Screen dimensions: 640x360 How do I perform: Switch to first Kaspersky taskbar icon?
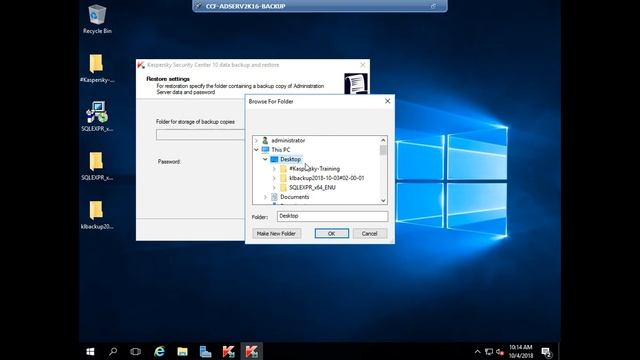[228, 351]
